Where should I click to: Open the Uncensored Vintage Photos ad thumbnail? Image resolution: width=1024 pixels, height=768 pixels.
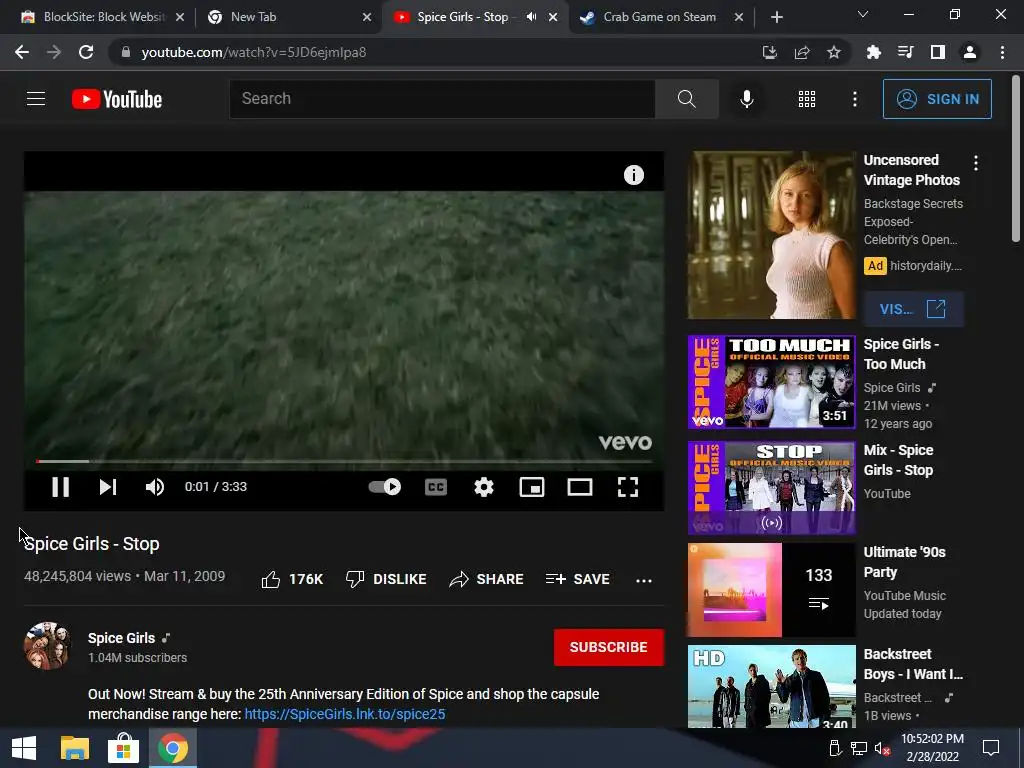[x=771, y=235]
